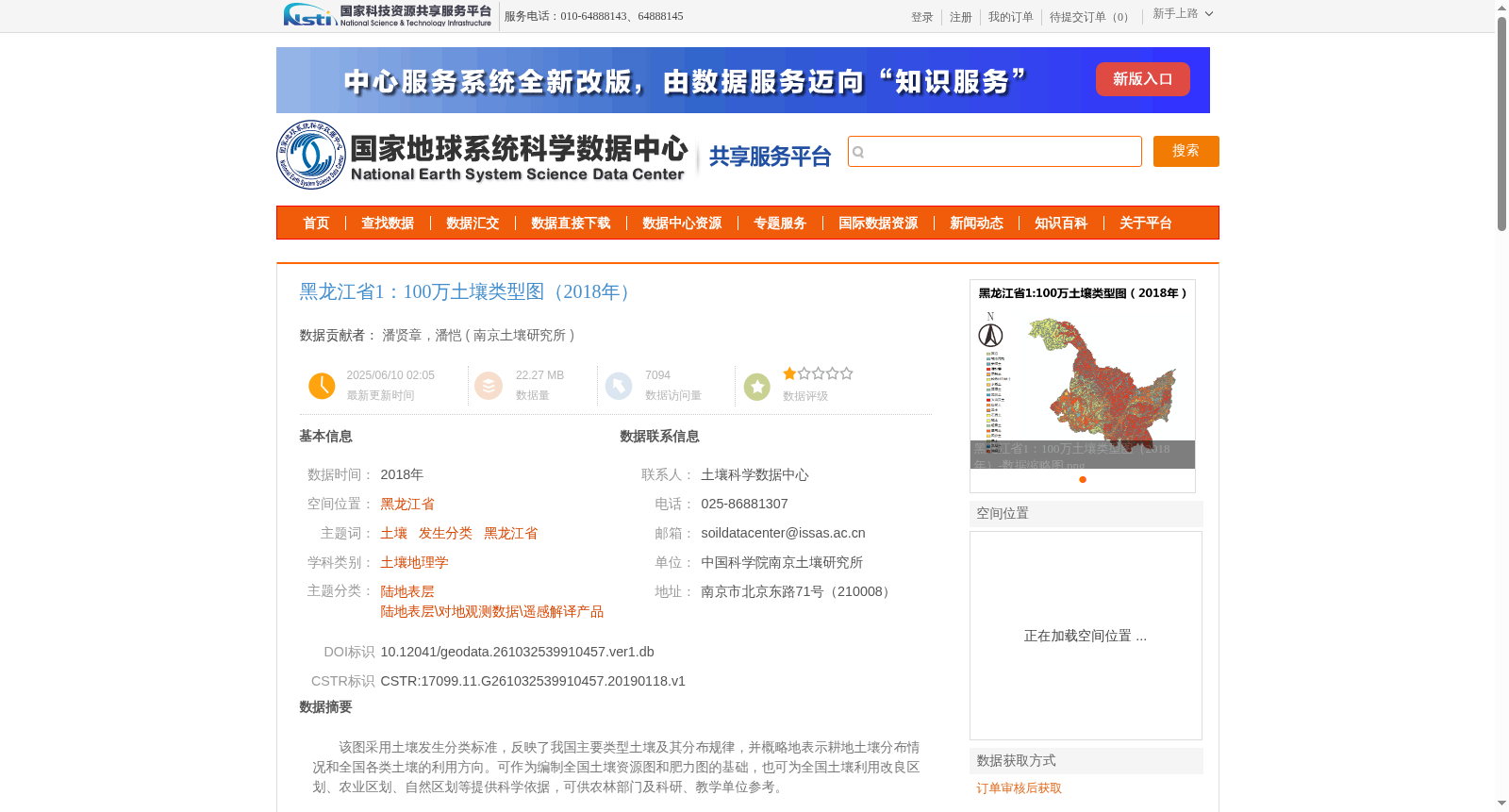Click the 2025/06/10 02:05 update time

(x=390, y=375)
